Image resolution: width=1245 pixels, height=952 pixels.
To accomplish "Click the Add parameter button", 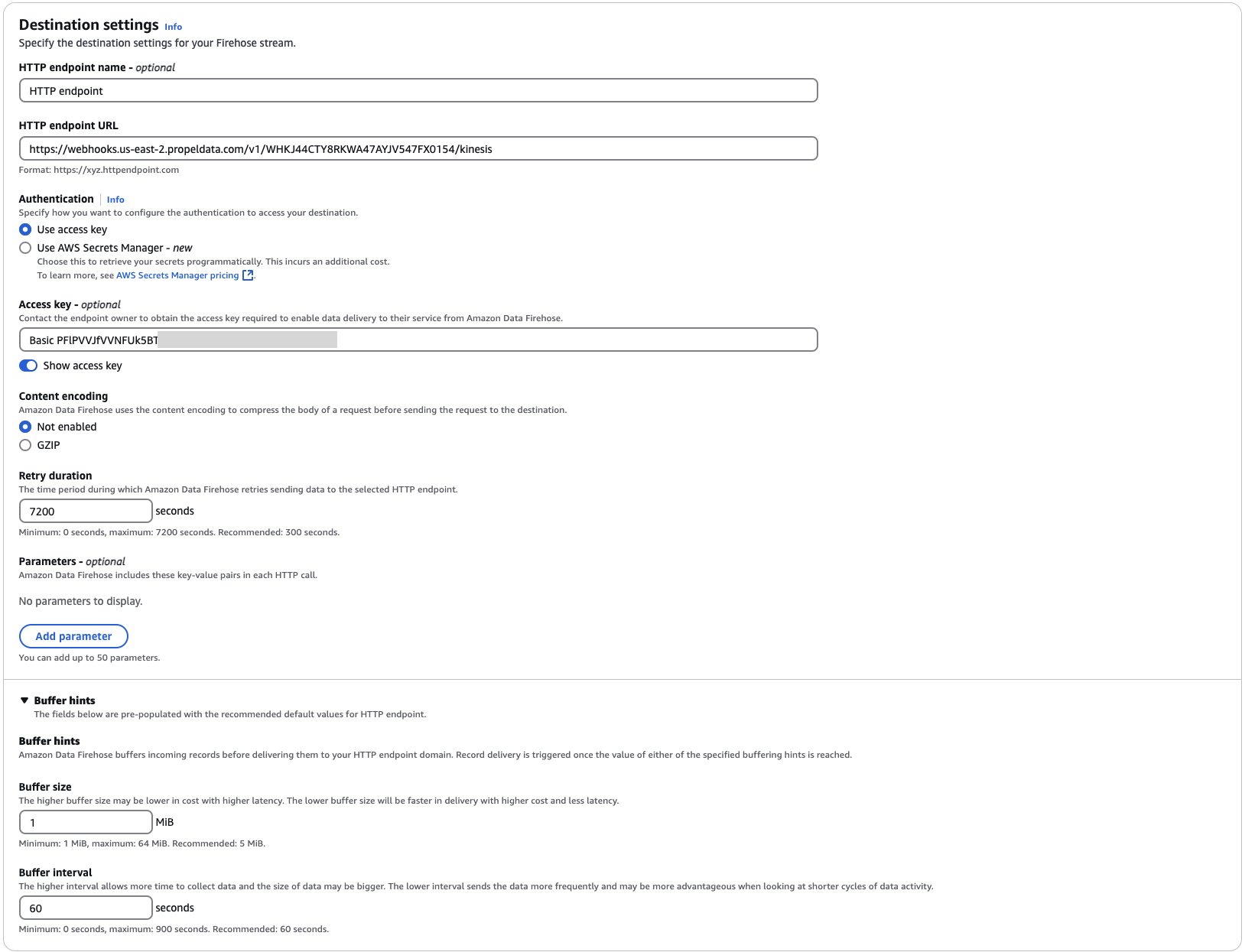I will coord(73,635).
